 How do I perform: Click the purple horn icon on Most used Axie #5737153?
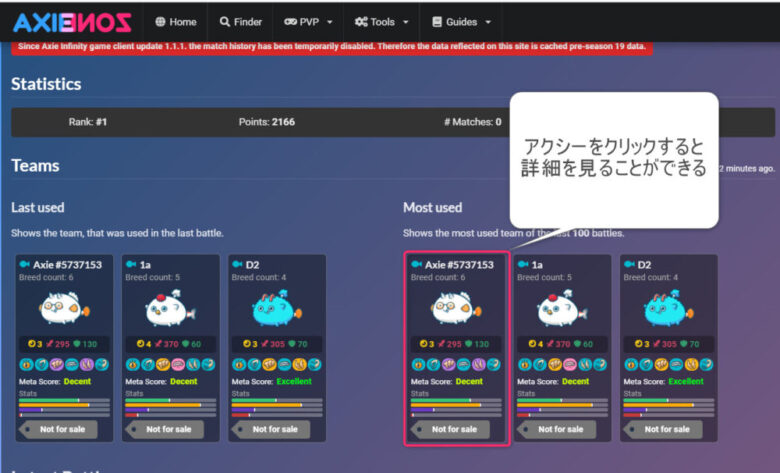click(x=479, y=365)
